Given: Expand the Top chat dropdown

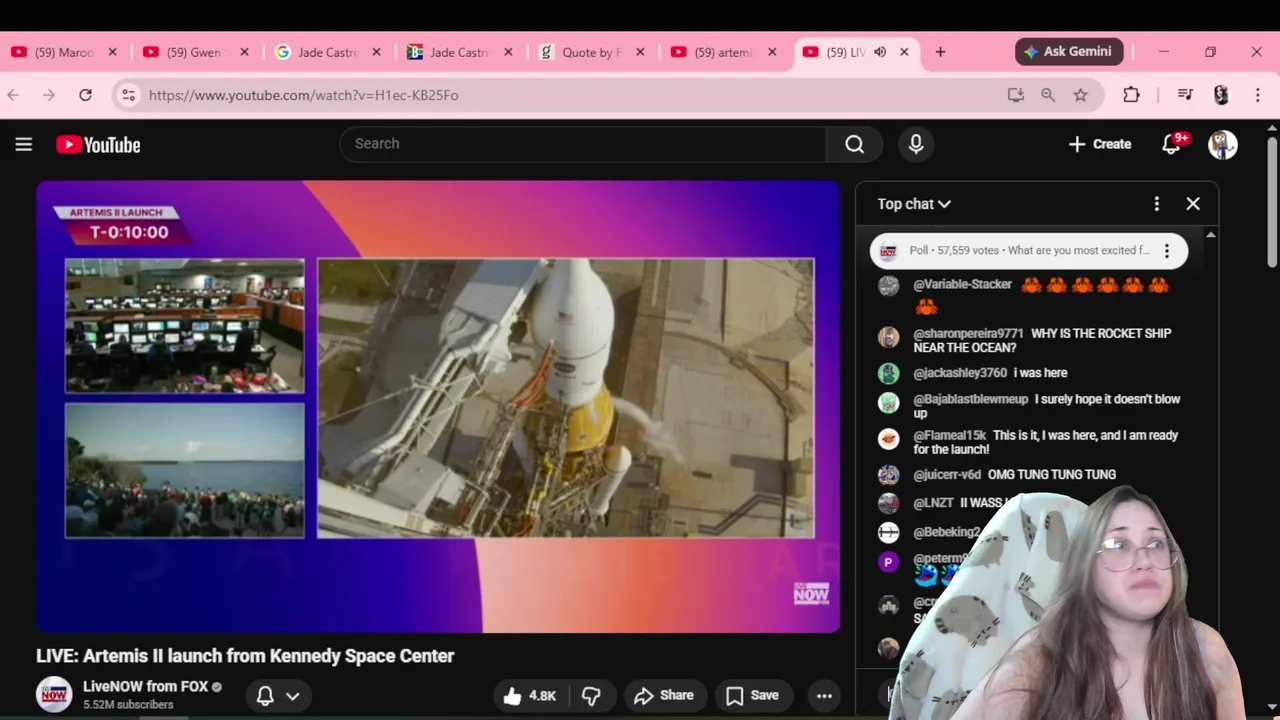Looking at the screenshot, I should 914,204.
